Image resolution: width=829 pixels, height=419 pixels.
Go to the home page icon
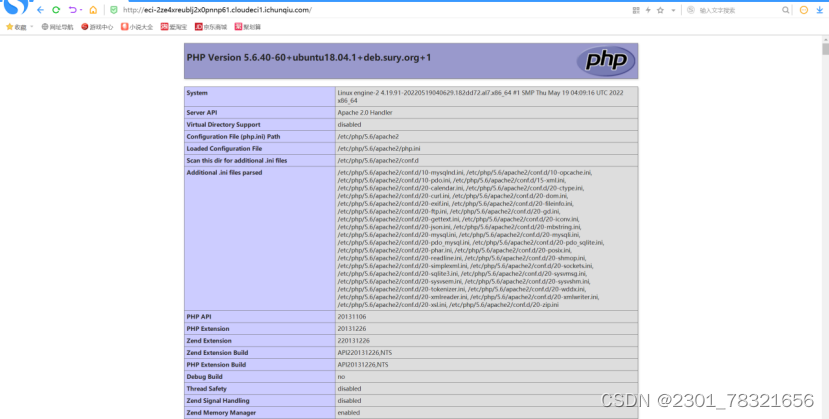(93, 10)
